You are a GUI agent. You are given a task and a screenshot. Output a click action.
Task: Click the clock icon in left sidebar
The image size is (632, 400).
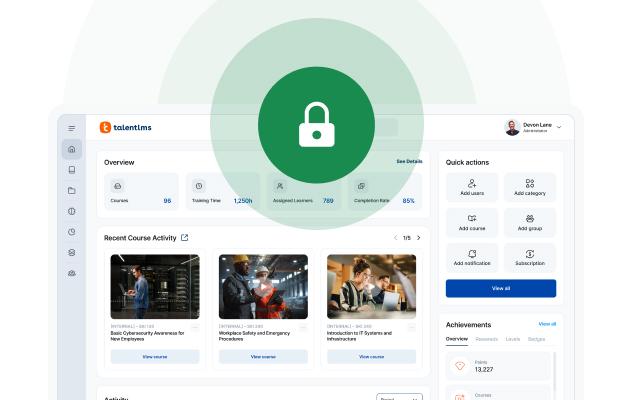click(x=71, y=231)
